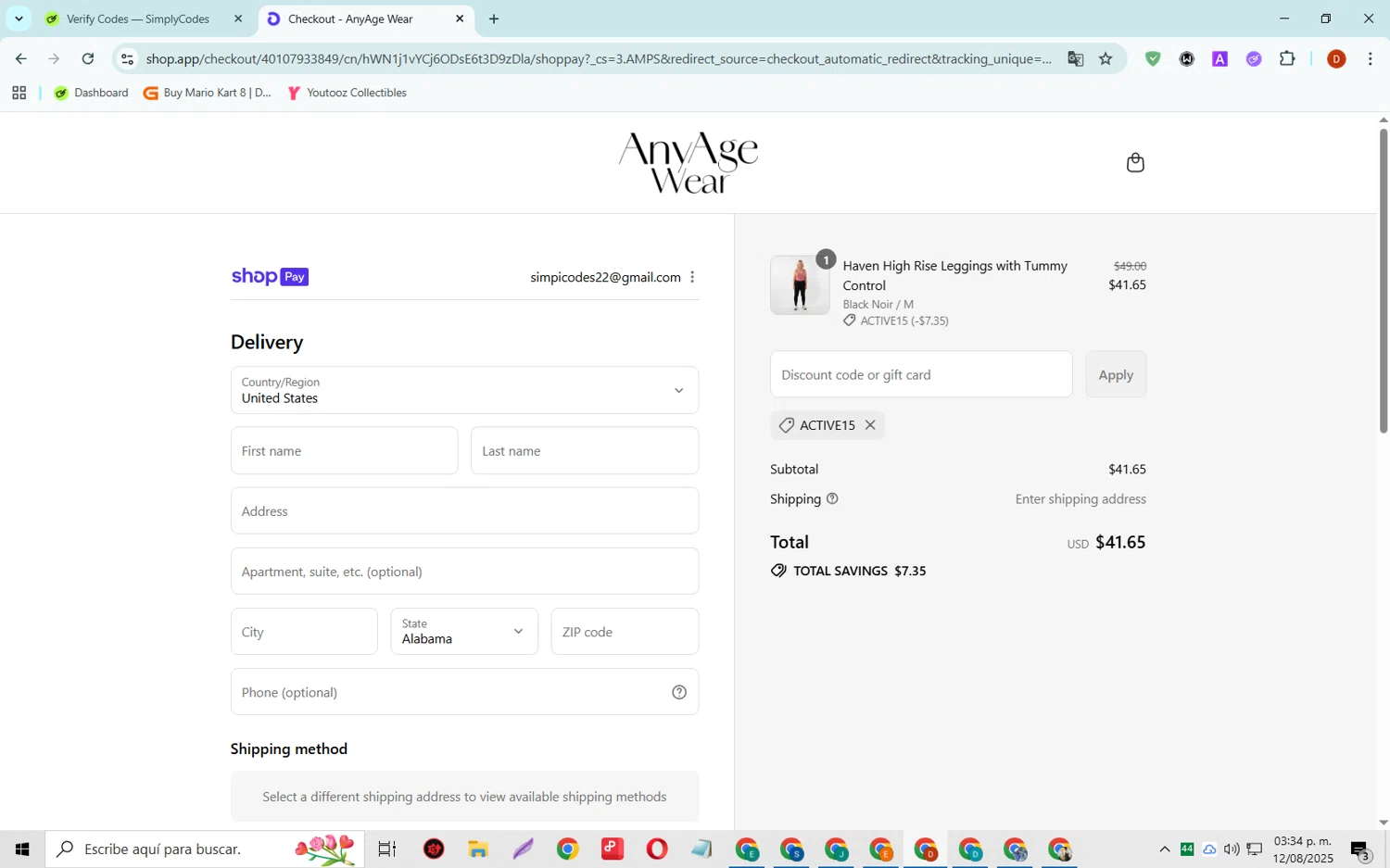Image resolution: width=1390 pixels, height=868 pixels.
Task: Click the Apartment, suite field
Action: click(464, 572)
